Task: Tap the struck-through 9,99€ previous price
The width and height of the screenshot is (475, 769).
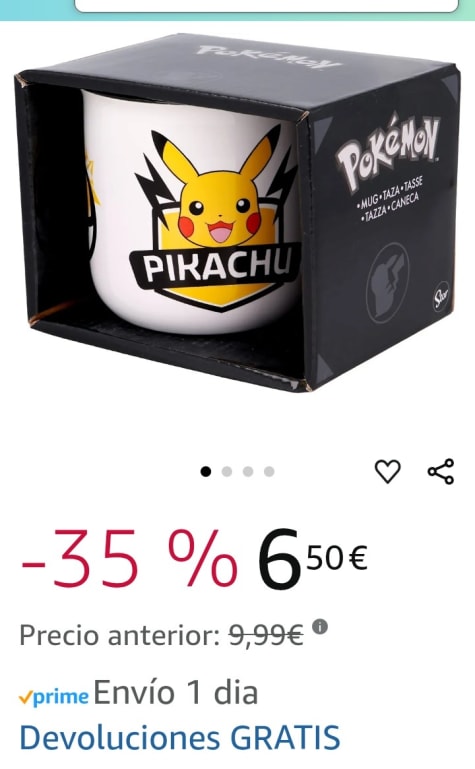Action: (x=266, y=635)
